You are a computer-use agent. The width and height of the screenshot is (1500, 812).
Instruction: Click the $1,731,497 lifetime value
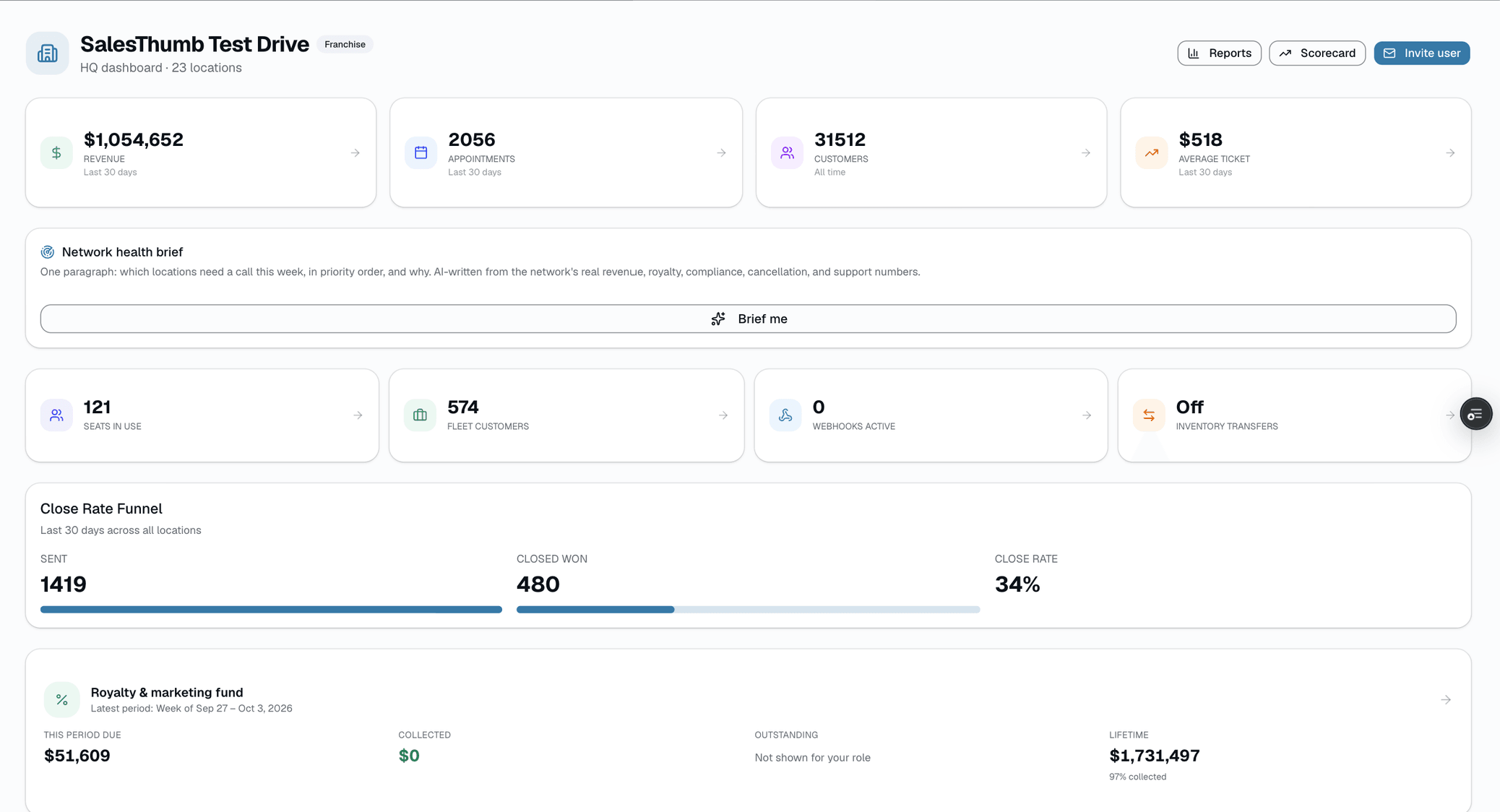pos(1155,756)
